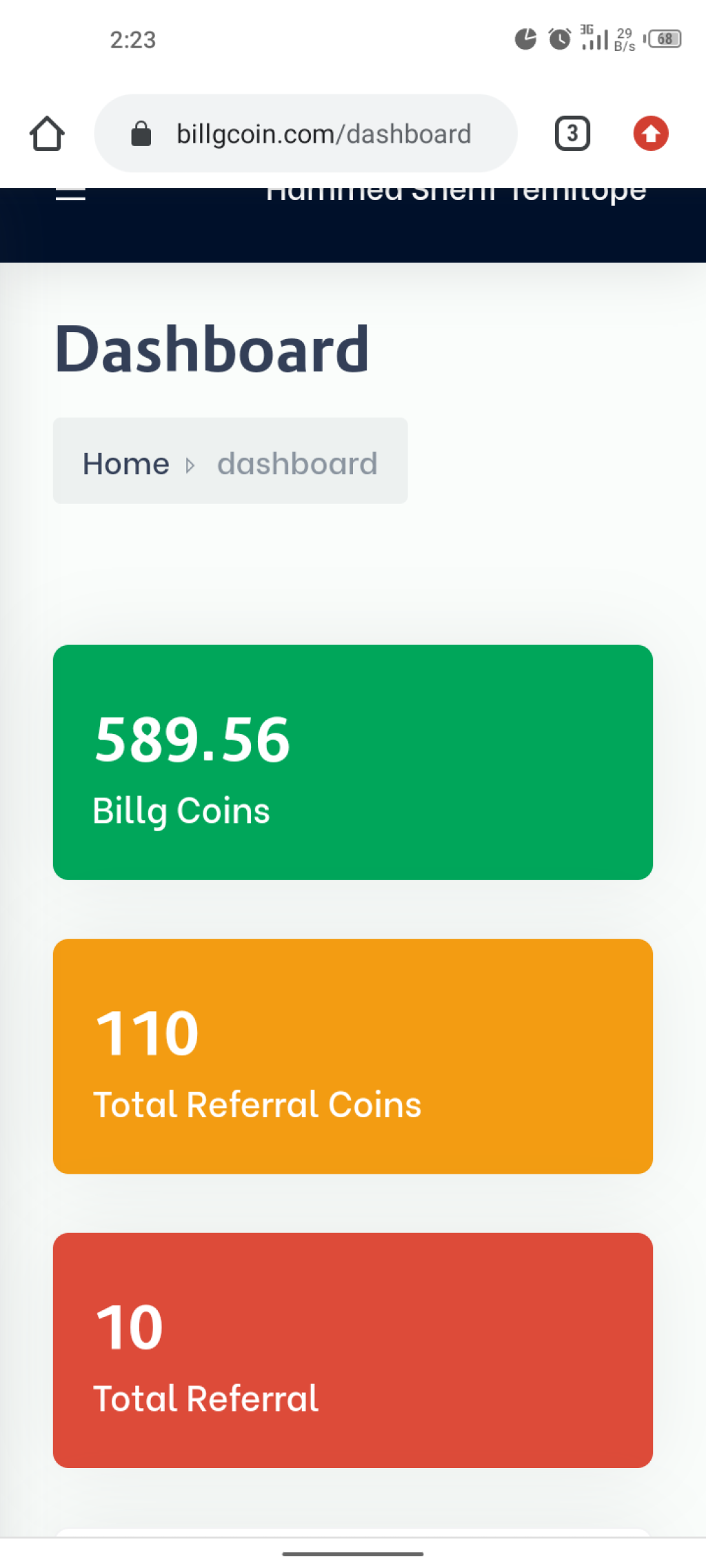The image size is (706, 1568).
Task: Tap the alarm clock status icon
Action: (559, 39)
